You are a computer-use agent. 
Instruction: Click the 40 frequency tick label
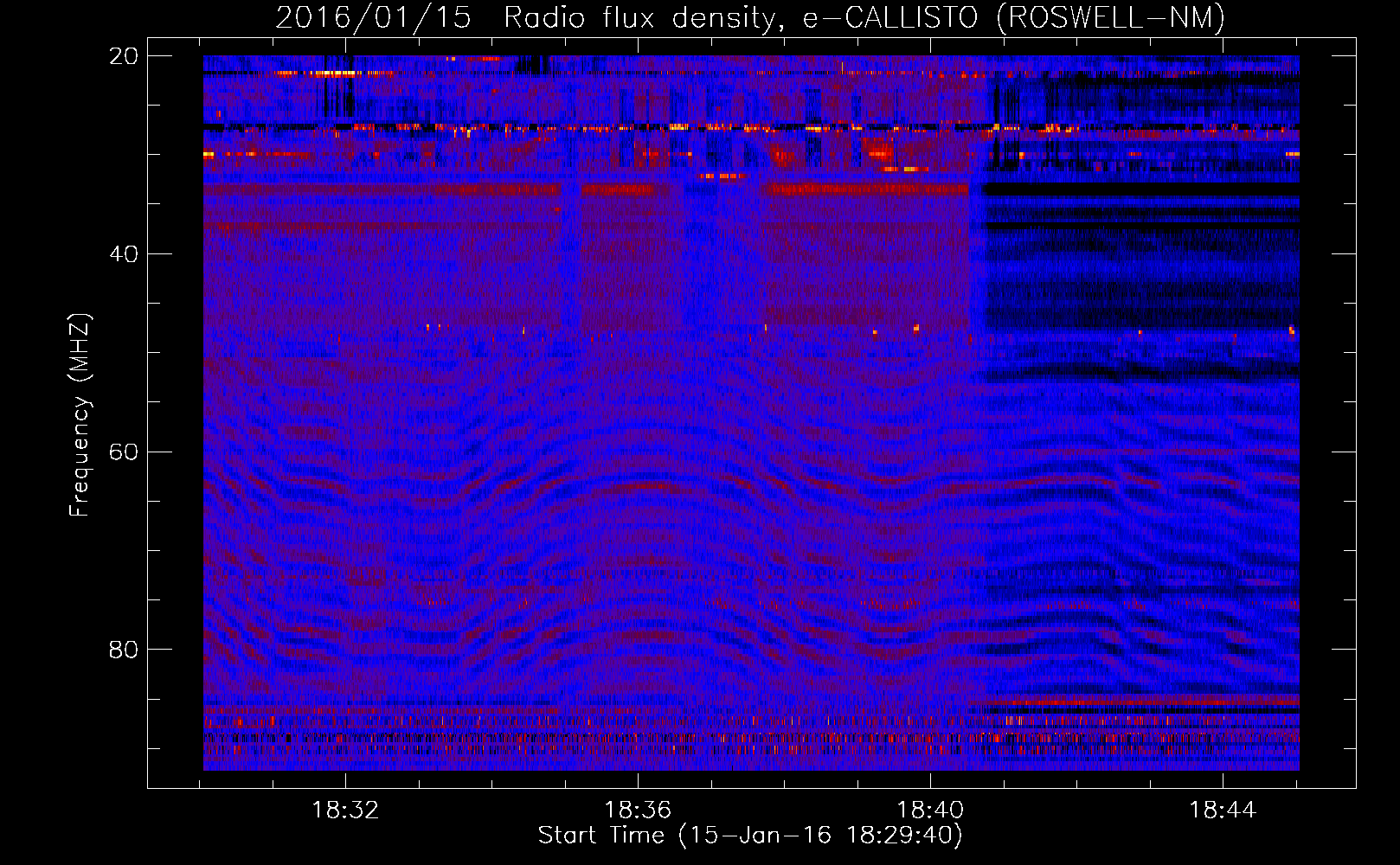(124, 254)
